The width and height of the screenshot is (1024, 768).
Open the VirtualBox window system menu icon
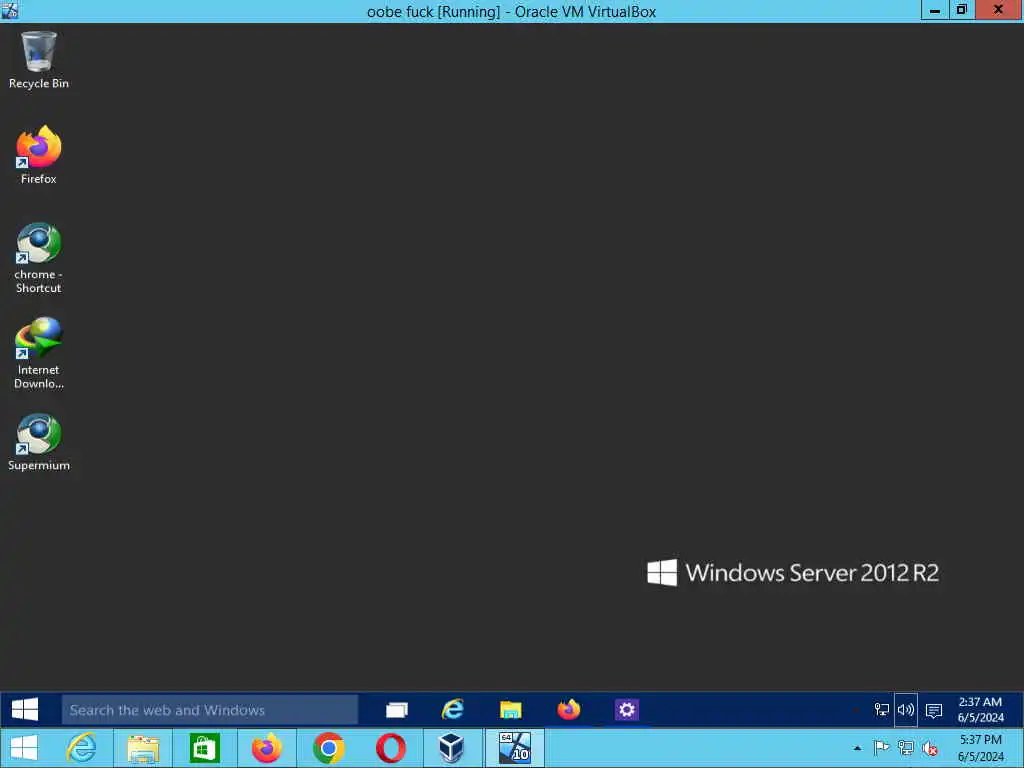10,10
